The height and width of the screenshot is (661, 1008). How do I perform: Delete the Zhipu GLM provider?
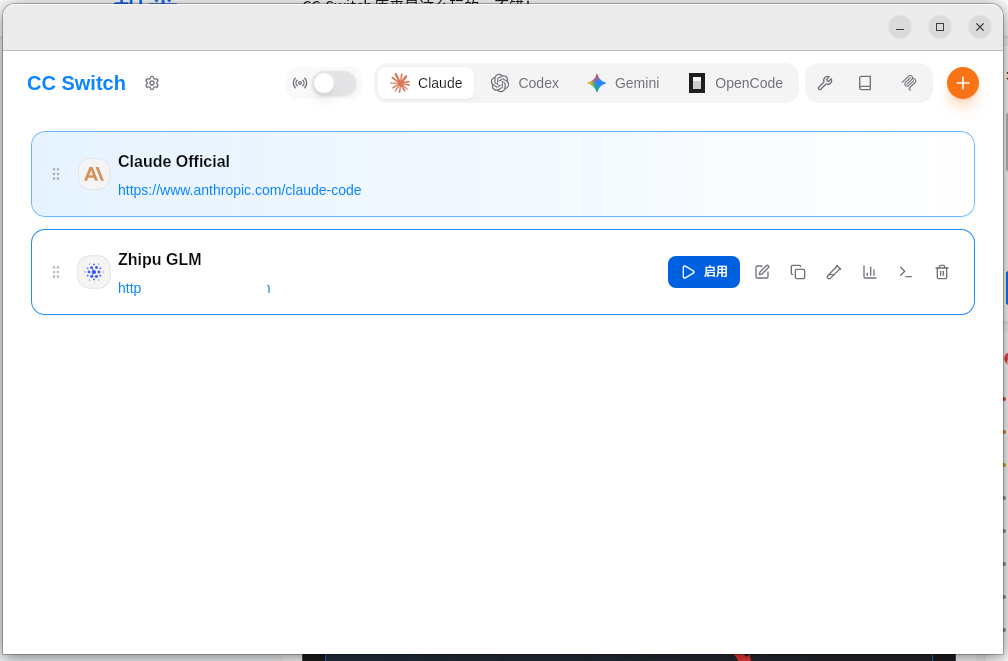tap(942, 272)
